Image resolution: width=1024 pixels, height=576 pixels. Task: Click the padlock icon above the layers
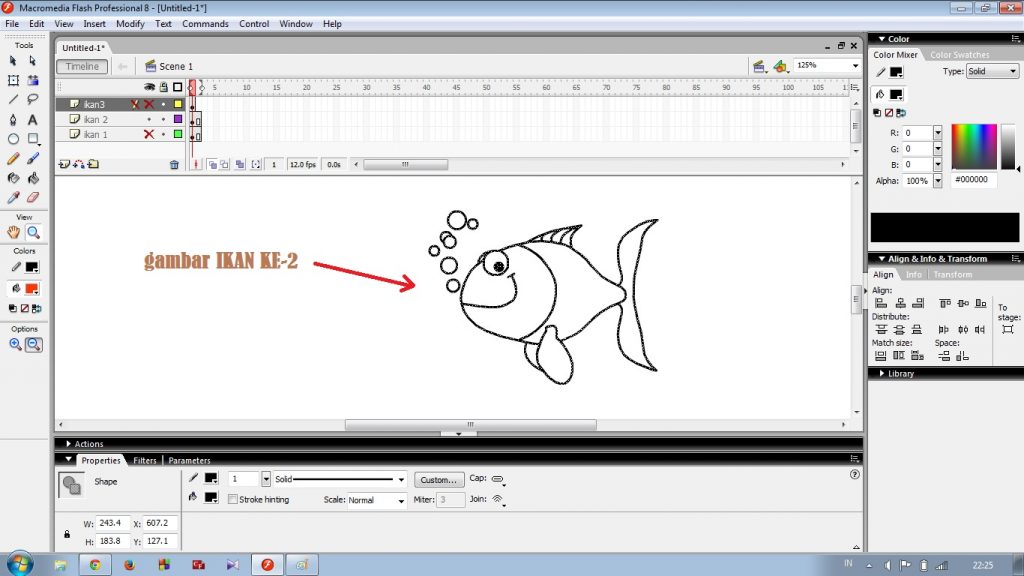164,87
